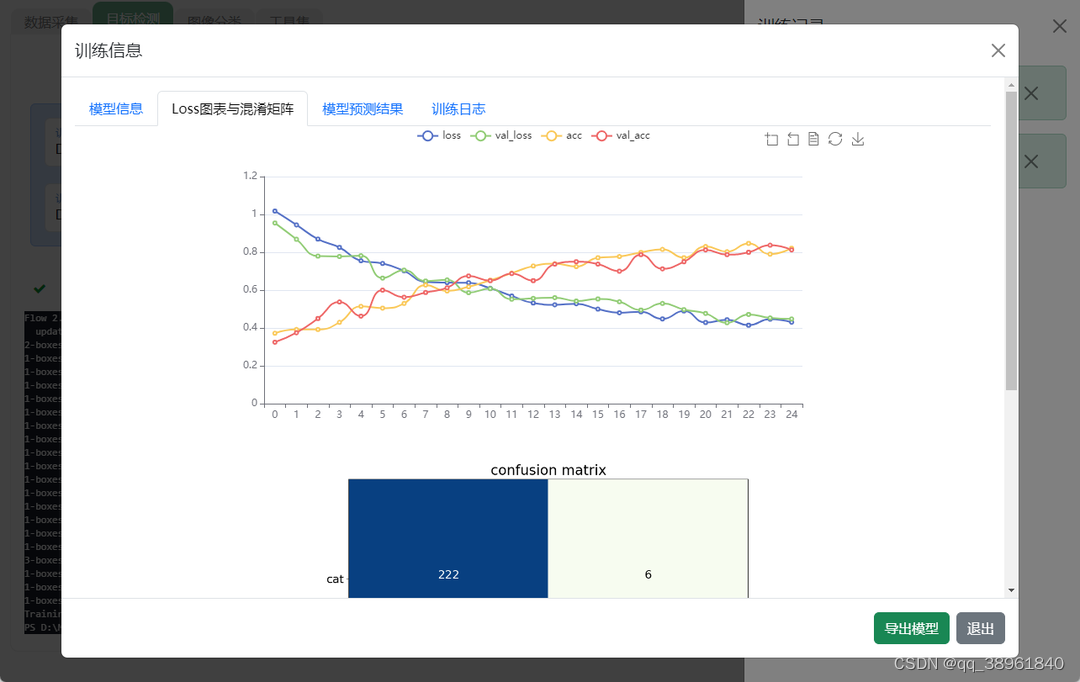
Task: Toggle the loss series in legend
Action: (x=439, y=136)
